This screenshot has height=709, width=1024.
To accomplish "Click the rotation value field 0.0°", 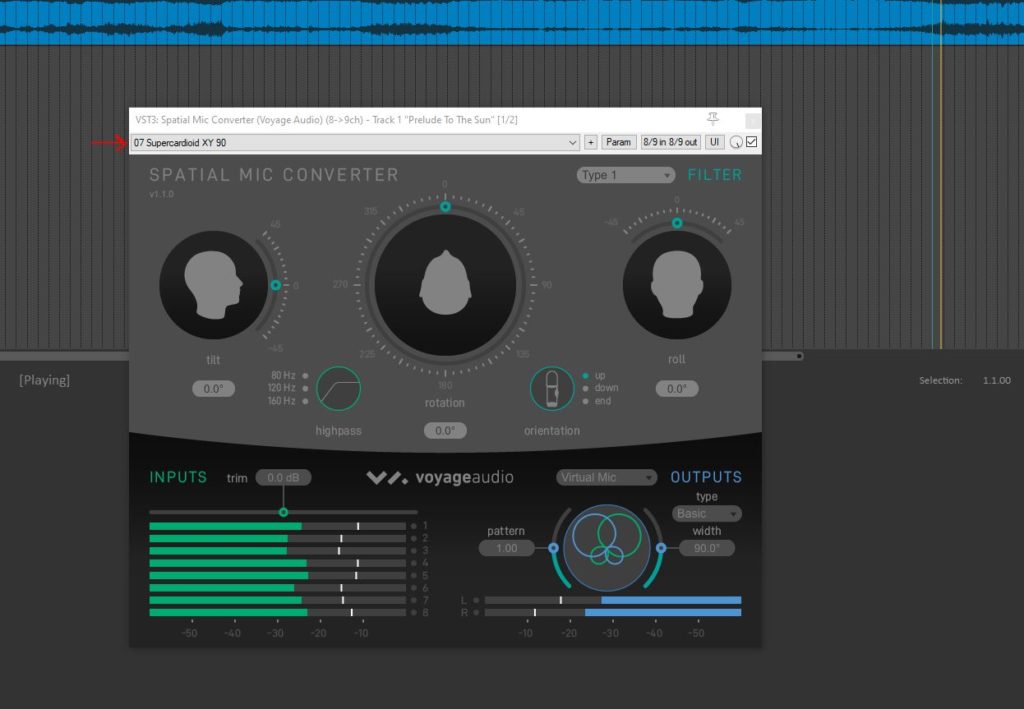I will point(445,431).
